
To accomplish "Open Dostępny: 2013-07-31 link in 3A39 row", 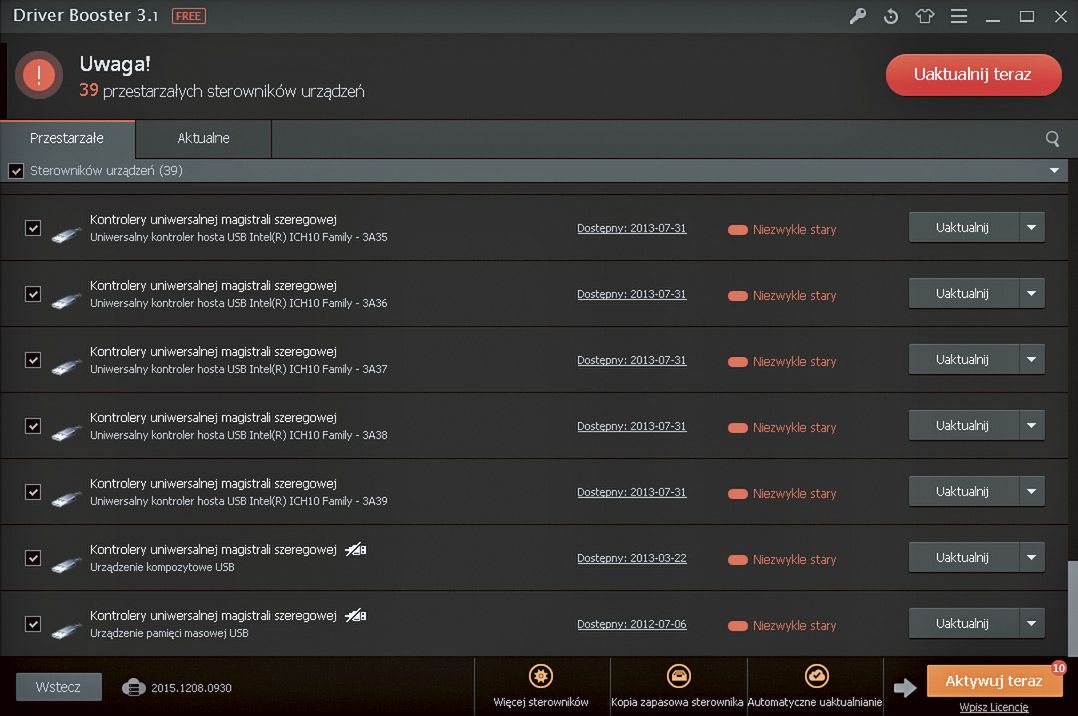I will (632, 492).
